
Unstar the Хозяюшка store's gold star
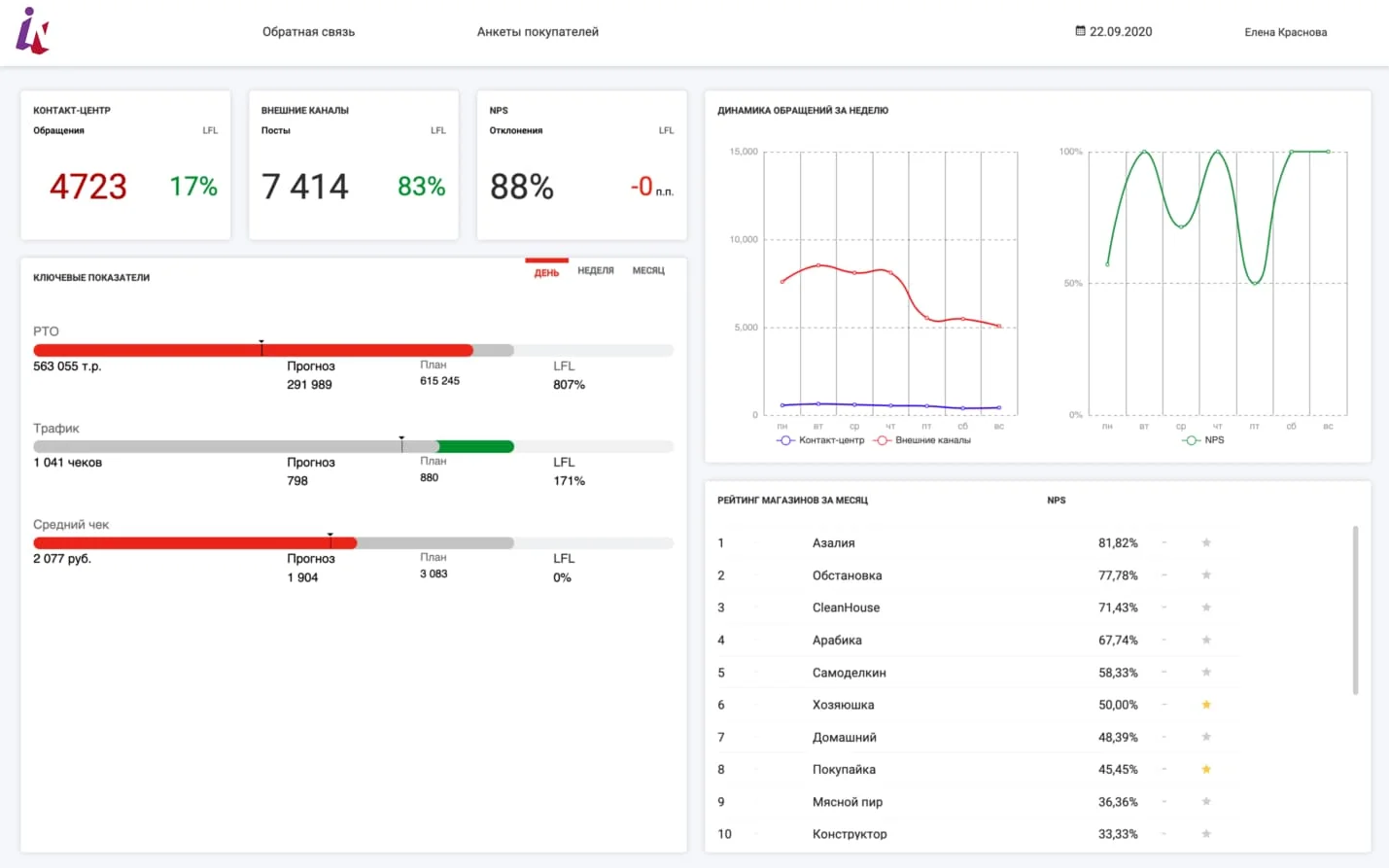pyautogui.click(x=1206, y=705)
